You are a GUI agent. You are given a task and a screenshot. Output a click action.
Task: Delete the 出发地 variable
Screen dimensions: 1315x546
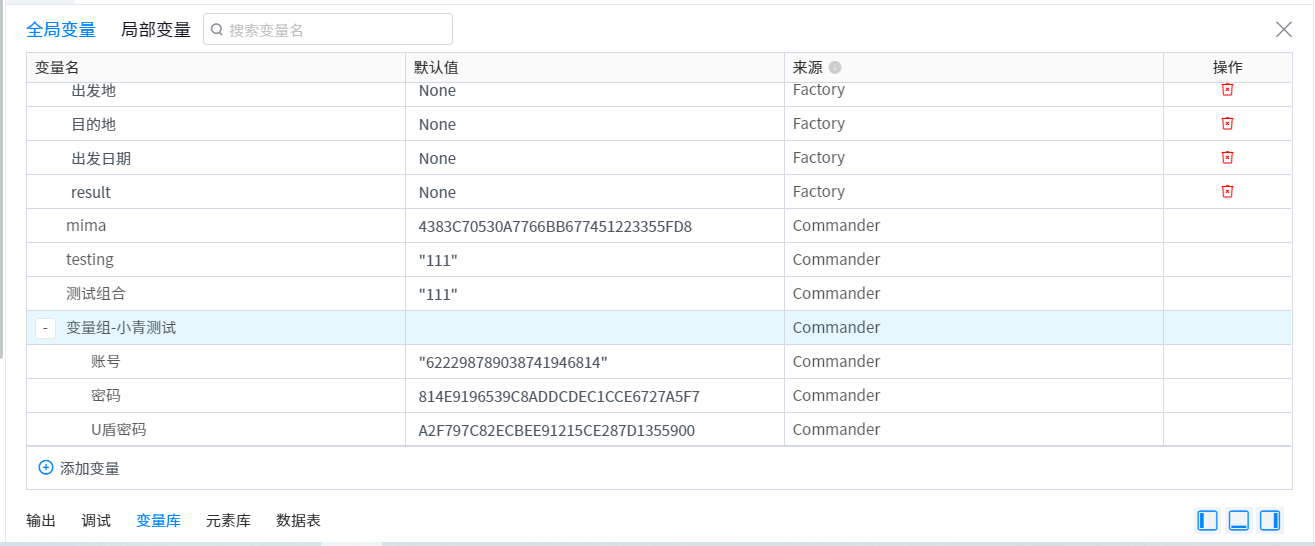point(1227,90)
